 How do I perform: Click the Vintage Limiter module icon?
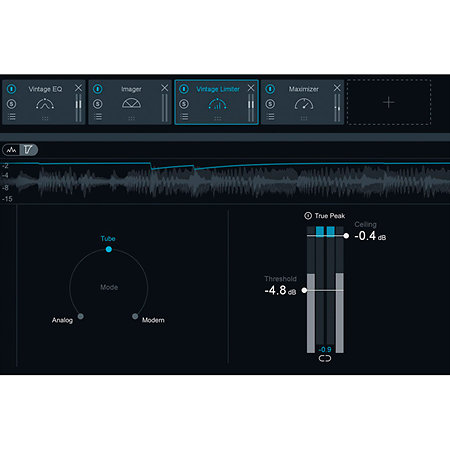coord(217,104)
